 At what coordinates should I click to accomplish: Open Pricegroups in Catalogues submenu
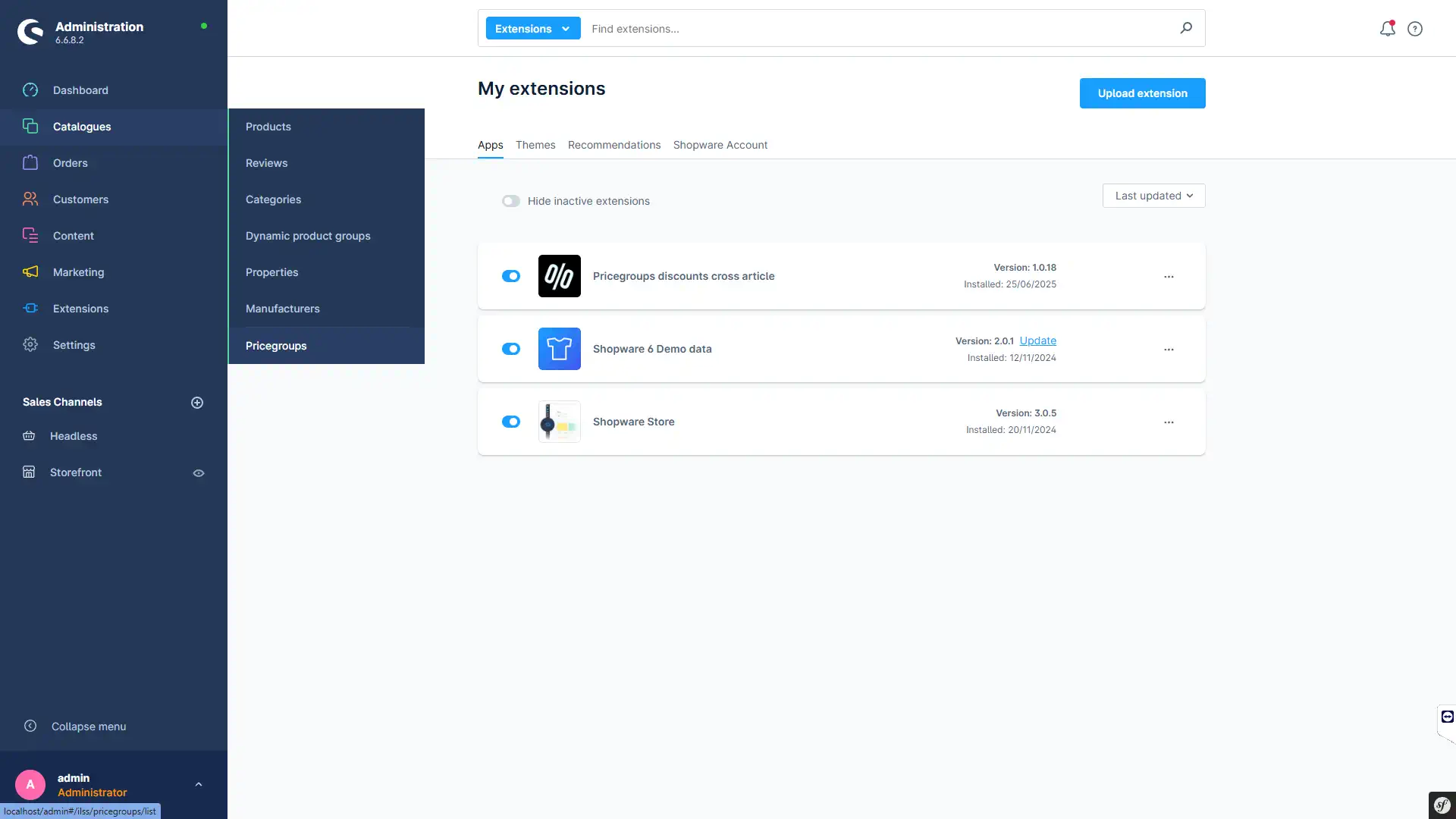point(326,346)
